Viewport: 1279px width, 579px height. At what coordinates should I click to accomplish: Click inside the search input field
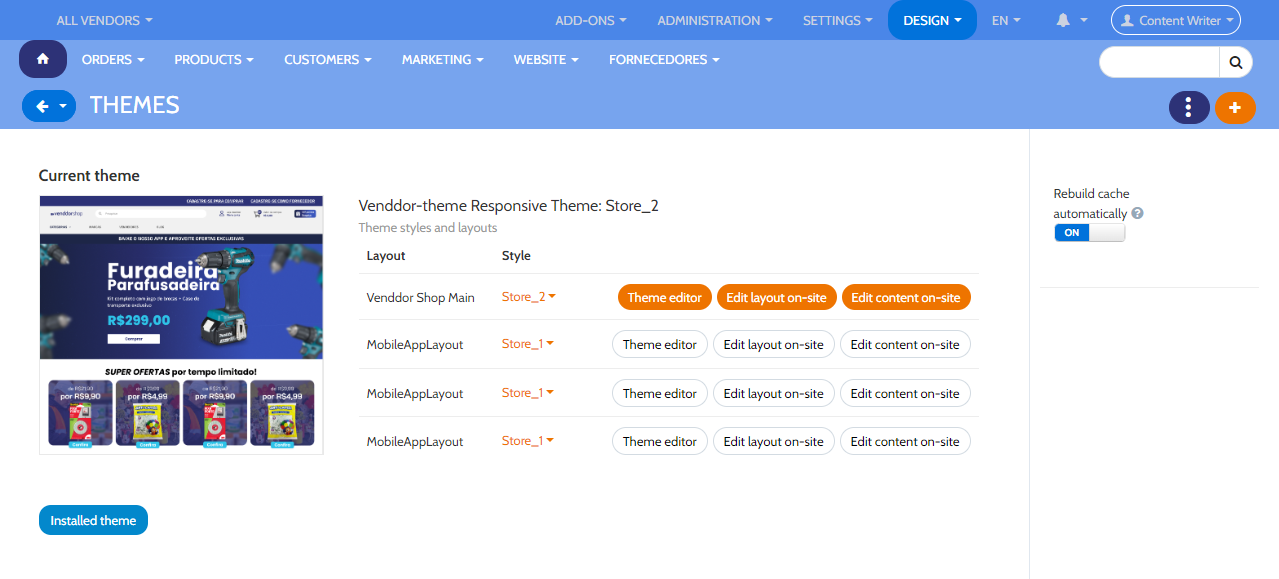tap(1158, 61)
